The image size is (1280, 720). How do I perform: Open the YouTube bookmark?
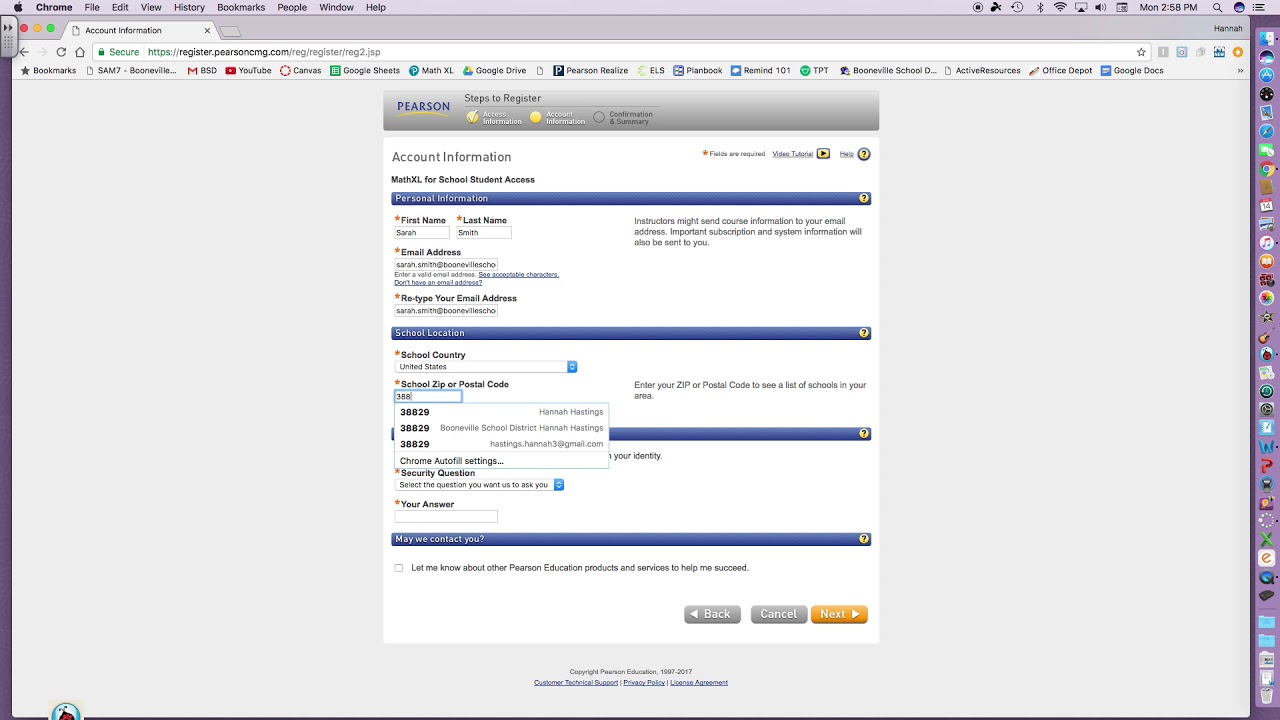[248, 71]
